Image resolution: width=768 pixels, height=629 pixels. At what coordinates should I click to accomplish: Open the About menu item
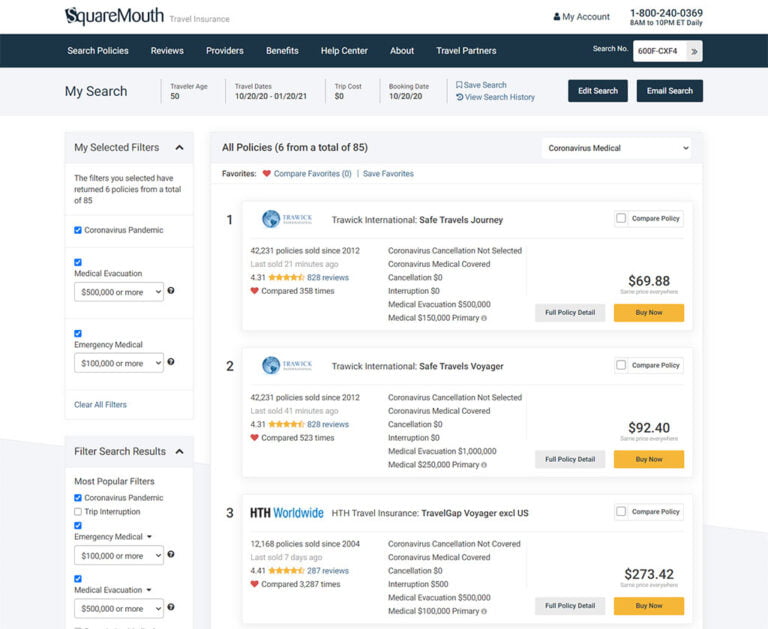[402, 51]
